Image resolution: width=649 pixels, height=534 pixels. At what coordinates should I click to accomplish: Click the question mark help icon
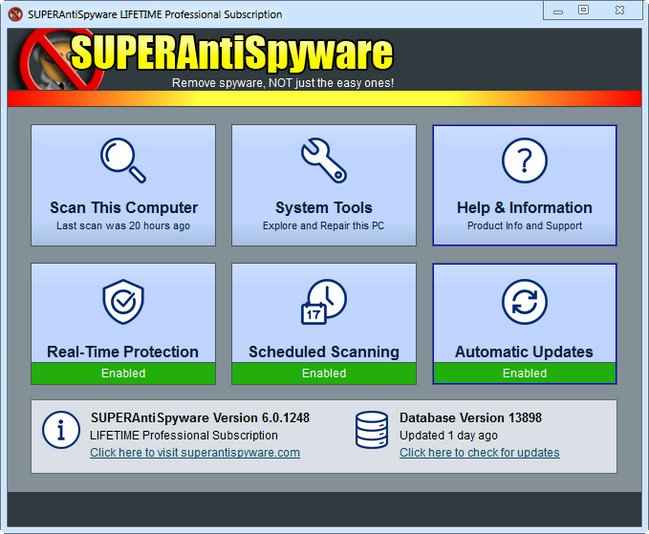point(524,160)
